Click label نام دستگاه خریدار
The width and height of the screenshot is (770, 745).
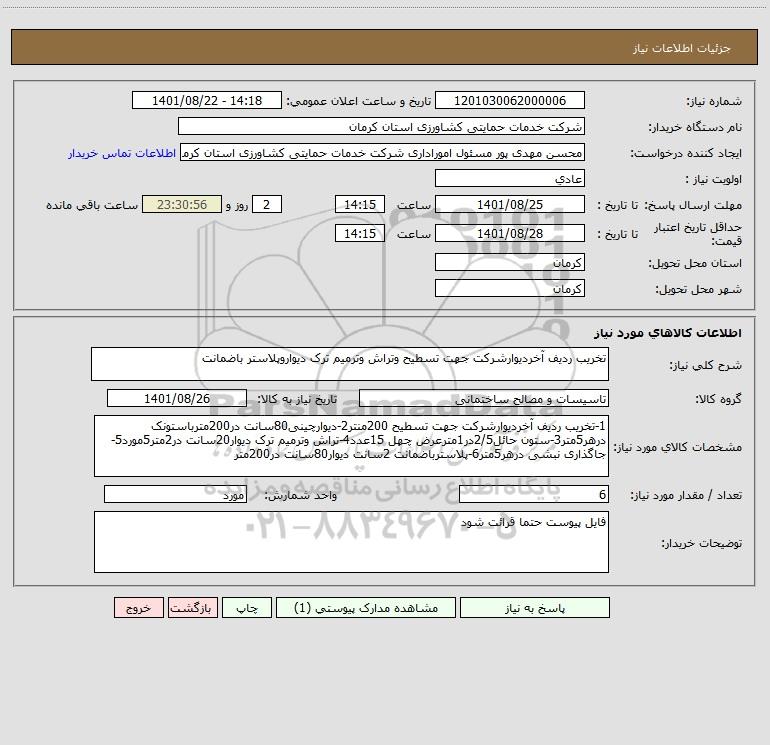pos(695,127)
